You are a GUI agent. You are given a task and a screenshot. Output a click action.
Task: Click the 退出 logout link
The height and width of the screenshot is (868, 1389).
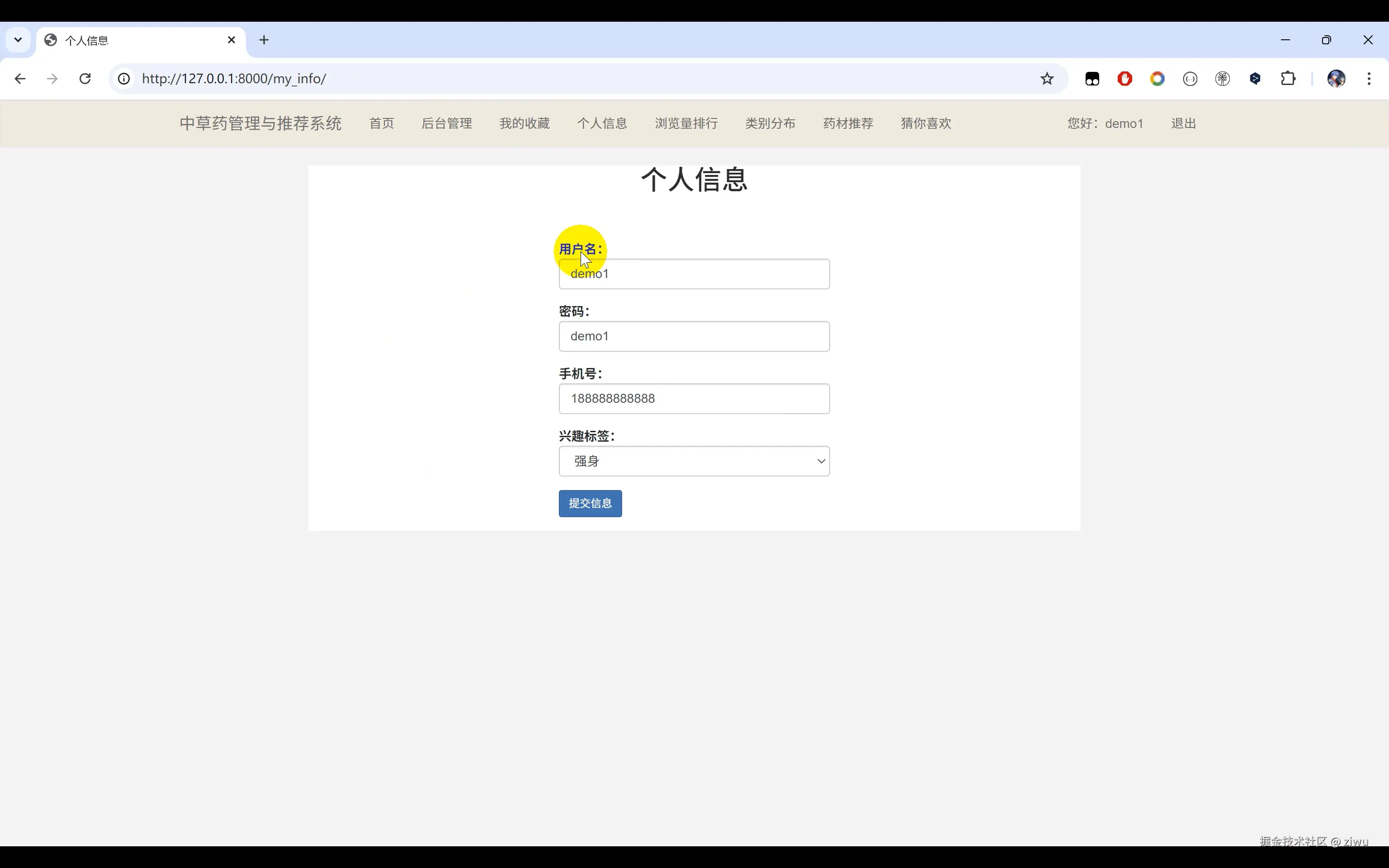pos(1183,123)
